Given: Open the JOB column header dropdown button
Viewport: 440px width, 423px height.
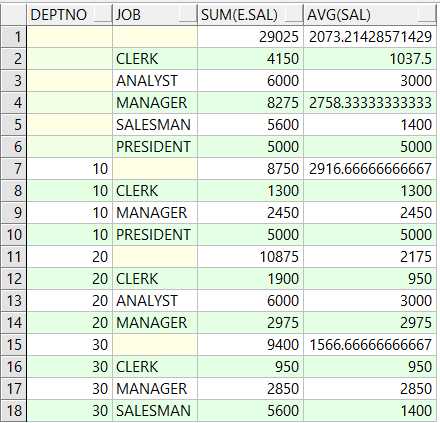Looking at the screenshot, I should coord(187,15).
